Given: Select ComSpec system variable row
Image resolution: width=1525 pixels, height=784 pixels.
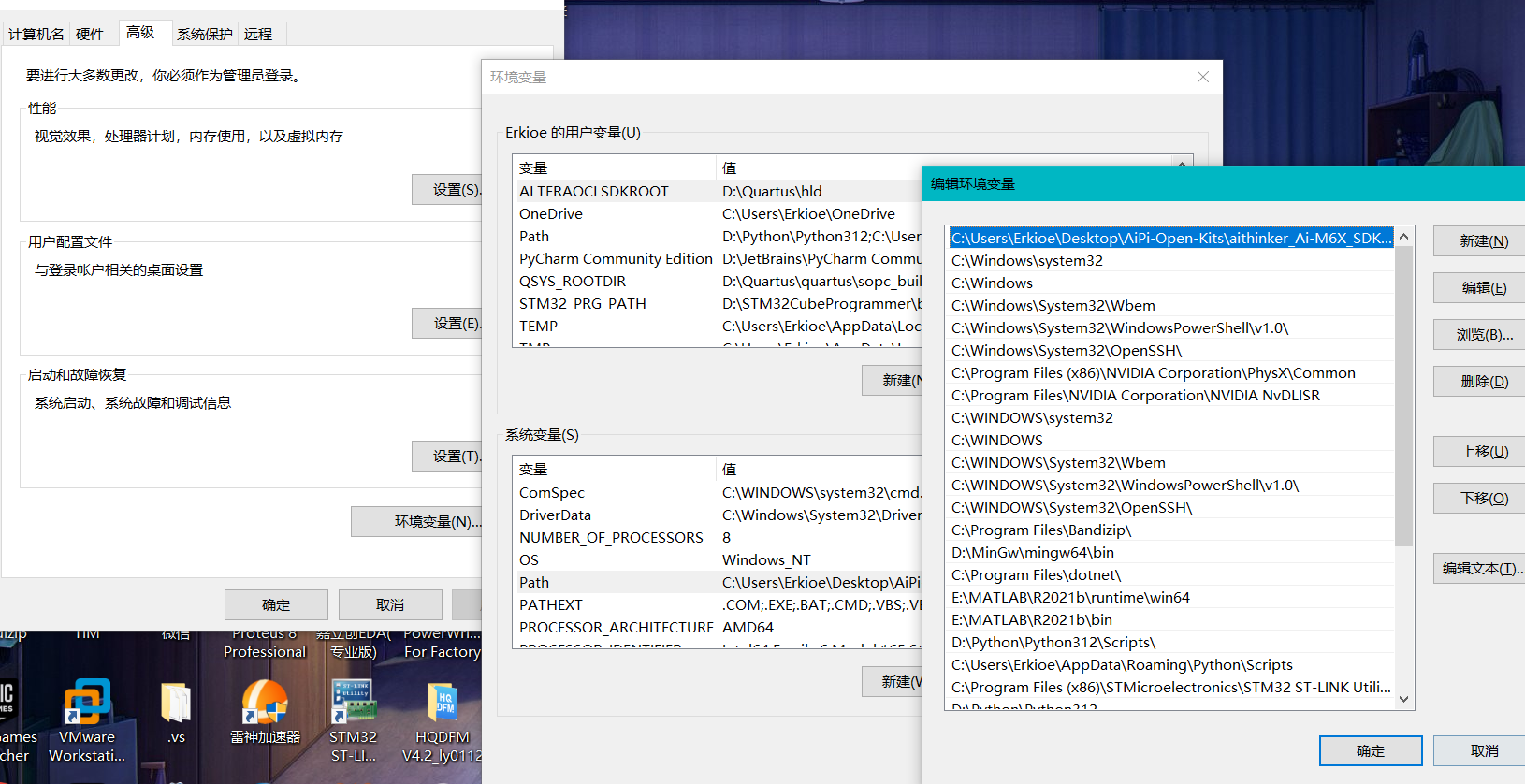Looking at the screenshot, I should coord(719,492).
